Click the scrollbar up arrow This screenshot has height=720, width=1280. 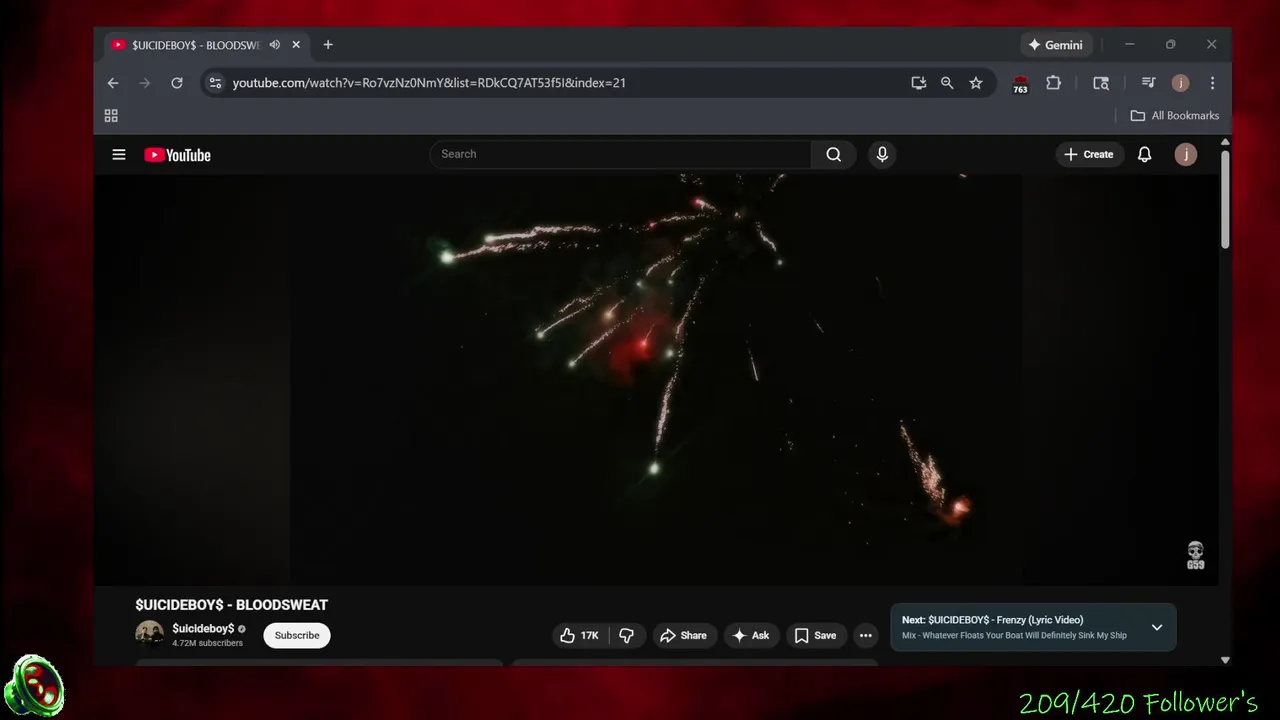pos(1225,143)
